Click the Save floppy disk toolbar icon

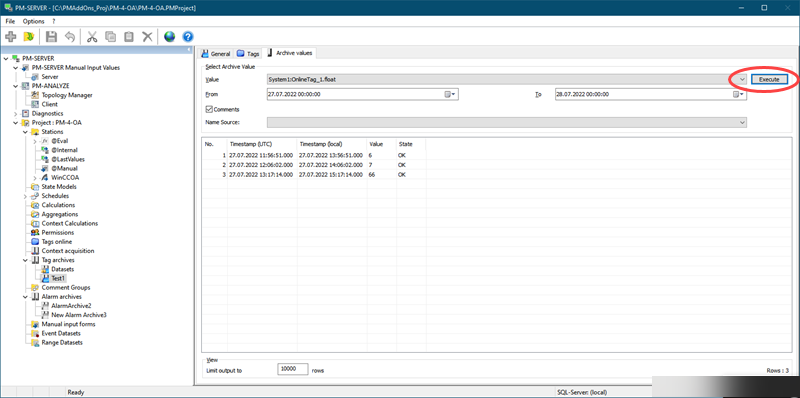tap(52, 37)
